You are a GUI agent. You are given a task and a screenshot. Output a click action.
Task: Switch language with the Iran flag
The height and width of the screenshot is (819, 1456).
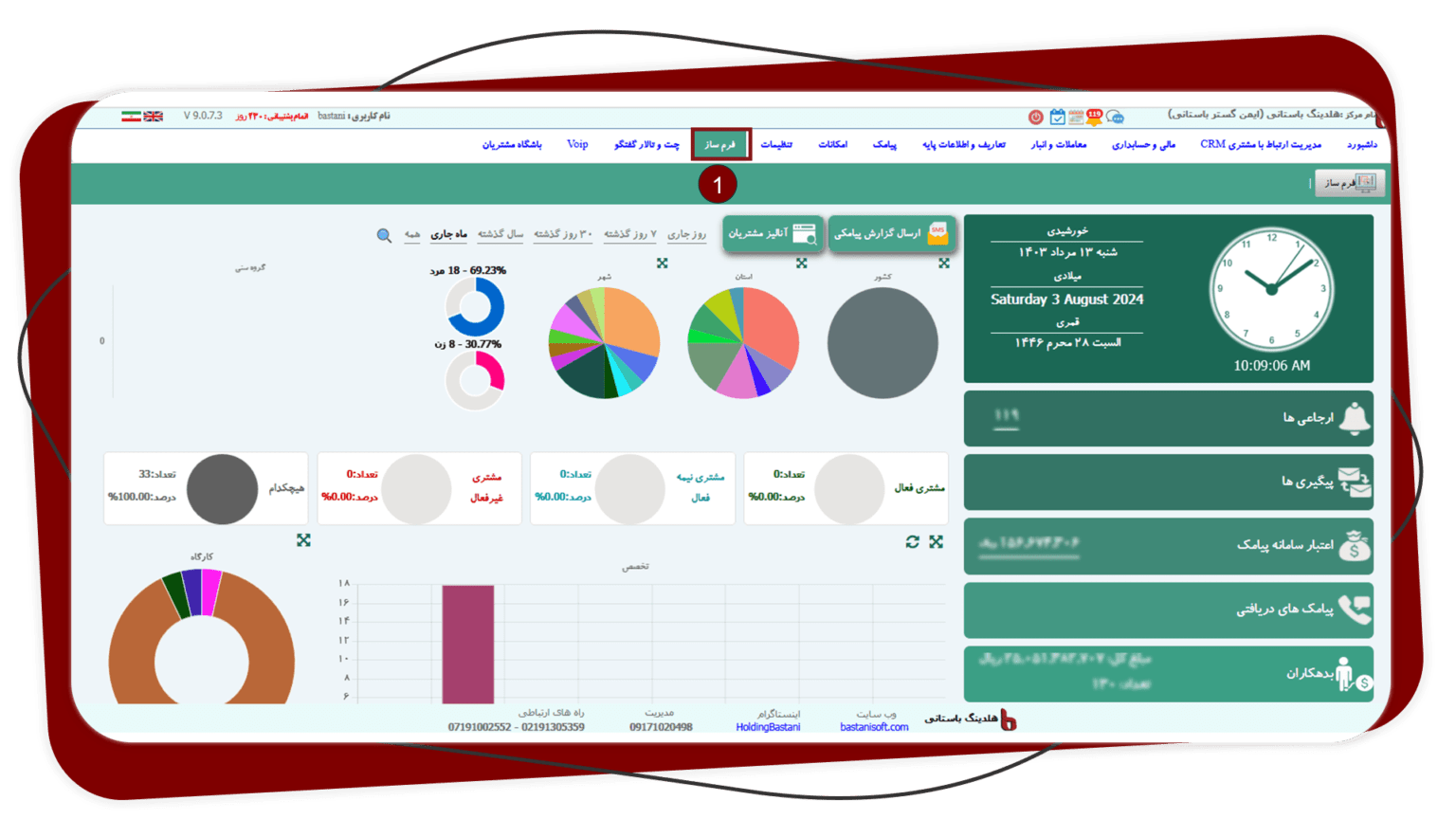[131, 116]
